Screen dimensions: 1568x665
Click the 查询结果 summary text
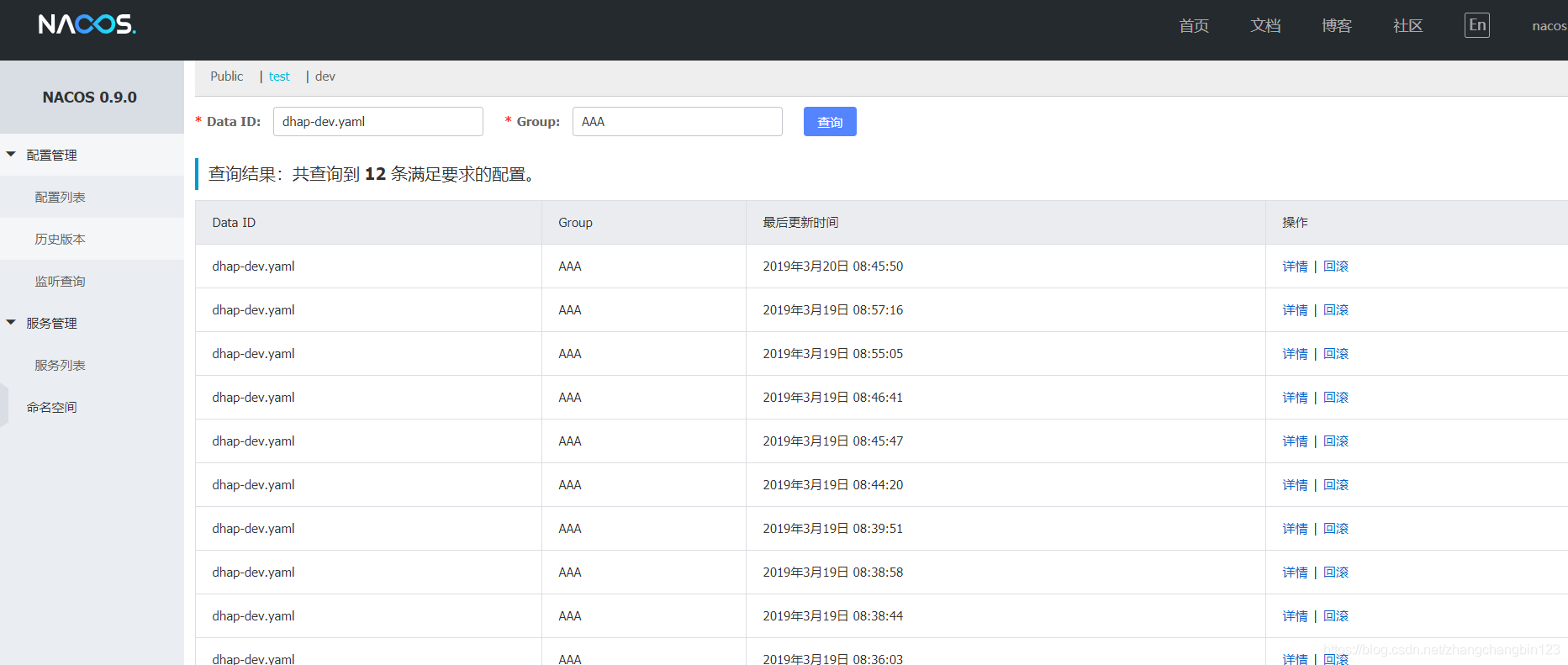[x=372, y=174]
